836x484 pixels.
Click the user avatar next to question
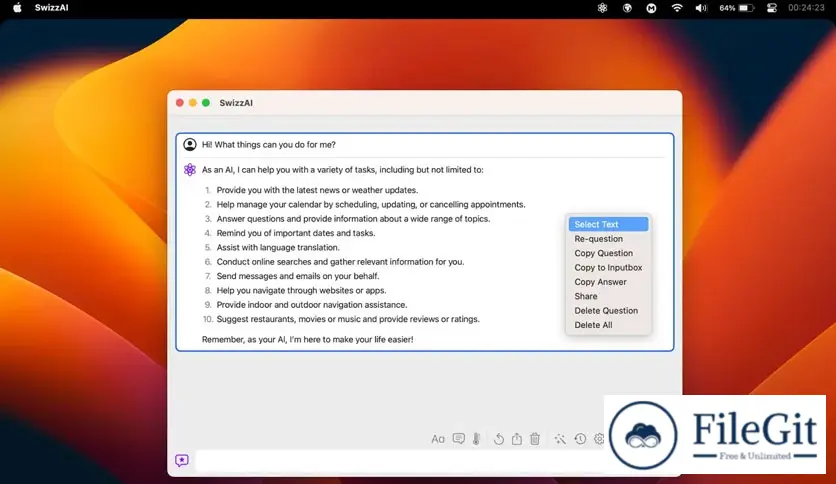[x=190, y=144]
